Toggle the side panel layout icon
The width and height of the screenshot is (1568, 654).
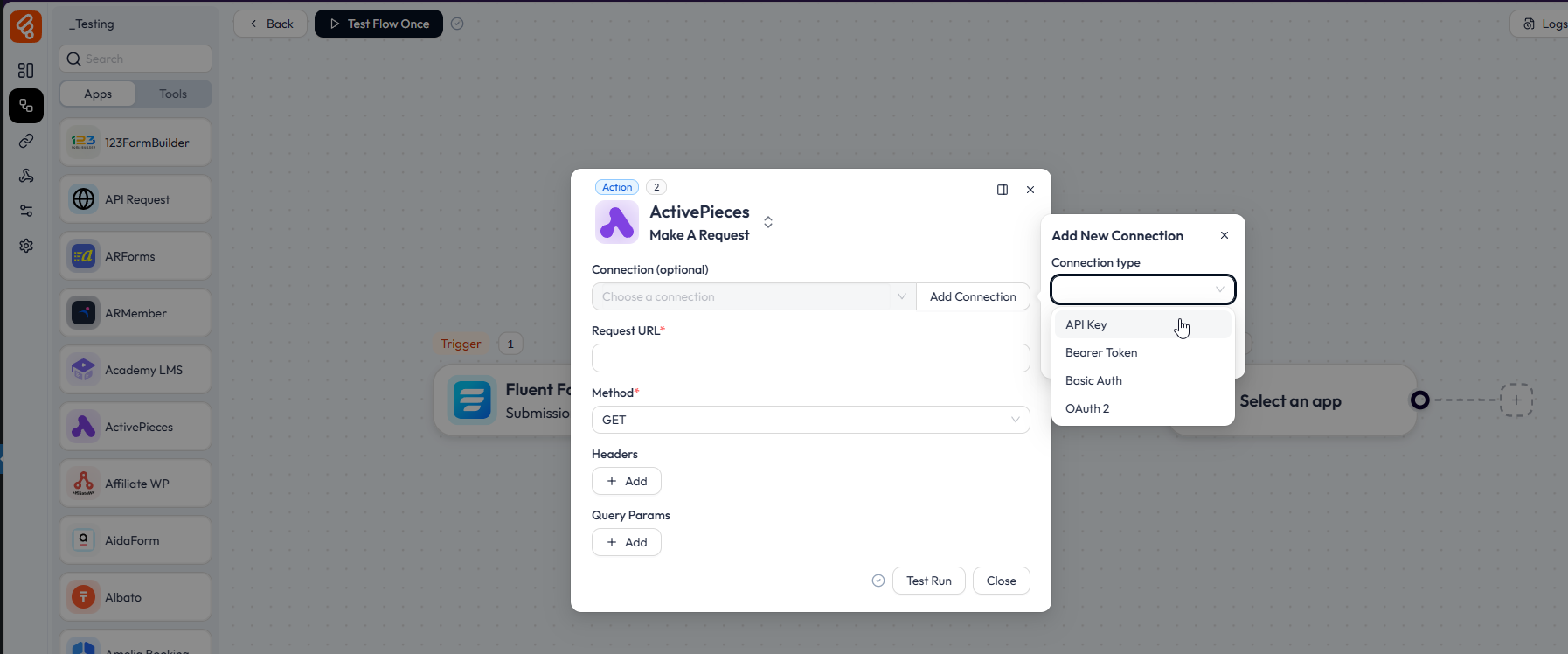(x=1003, y=190)
